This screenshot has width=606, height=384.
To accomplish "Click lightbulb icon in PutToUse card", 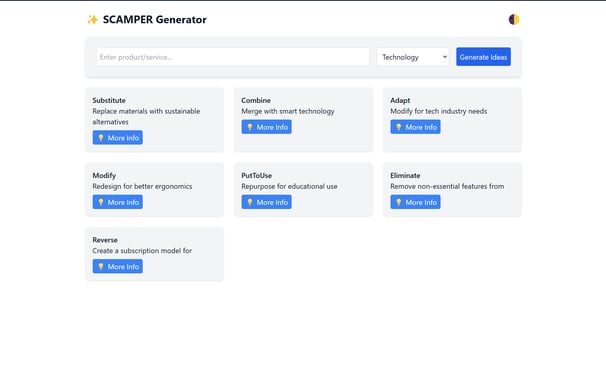I will click(250, 202).
